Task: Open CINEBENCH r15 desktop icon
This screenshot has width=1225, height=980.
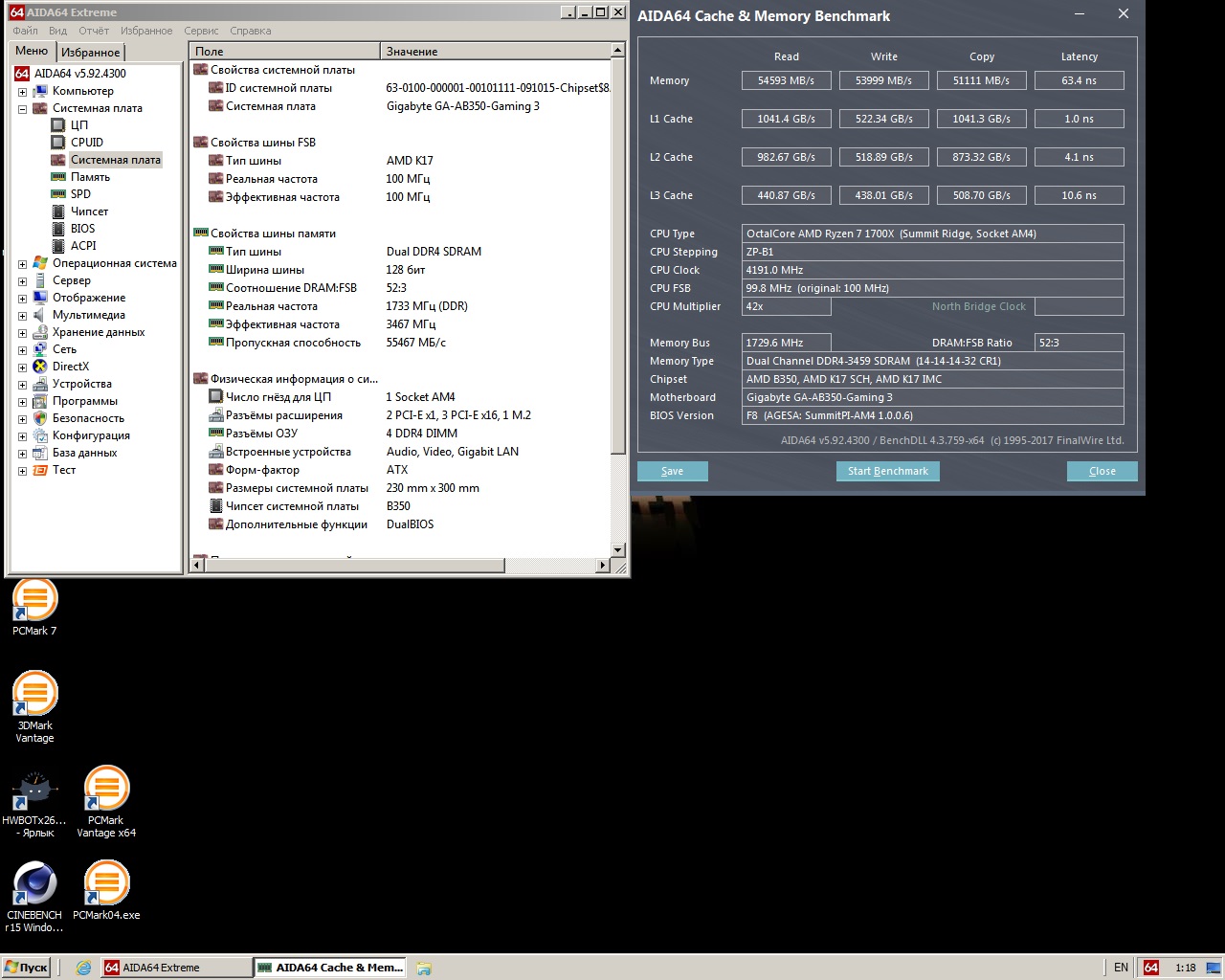Action: [34, 897]
